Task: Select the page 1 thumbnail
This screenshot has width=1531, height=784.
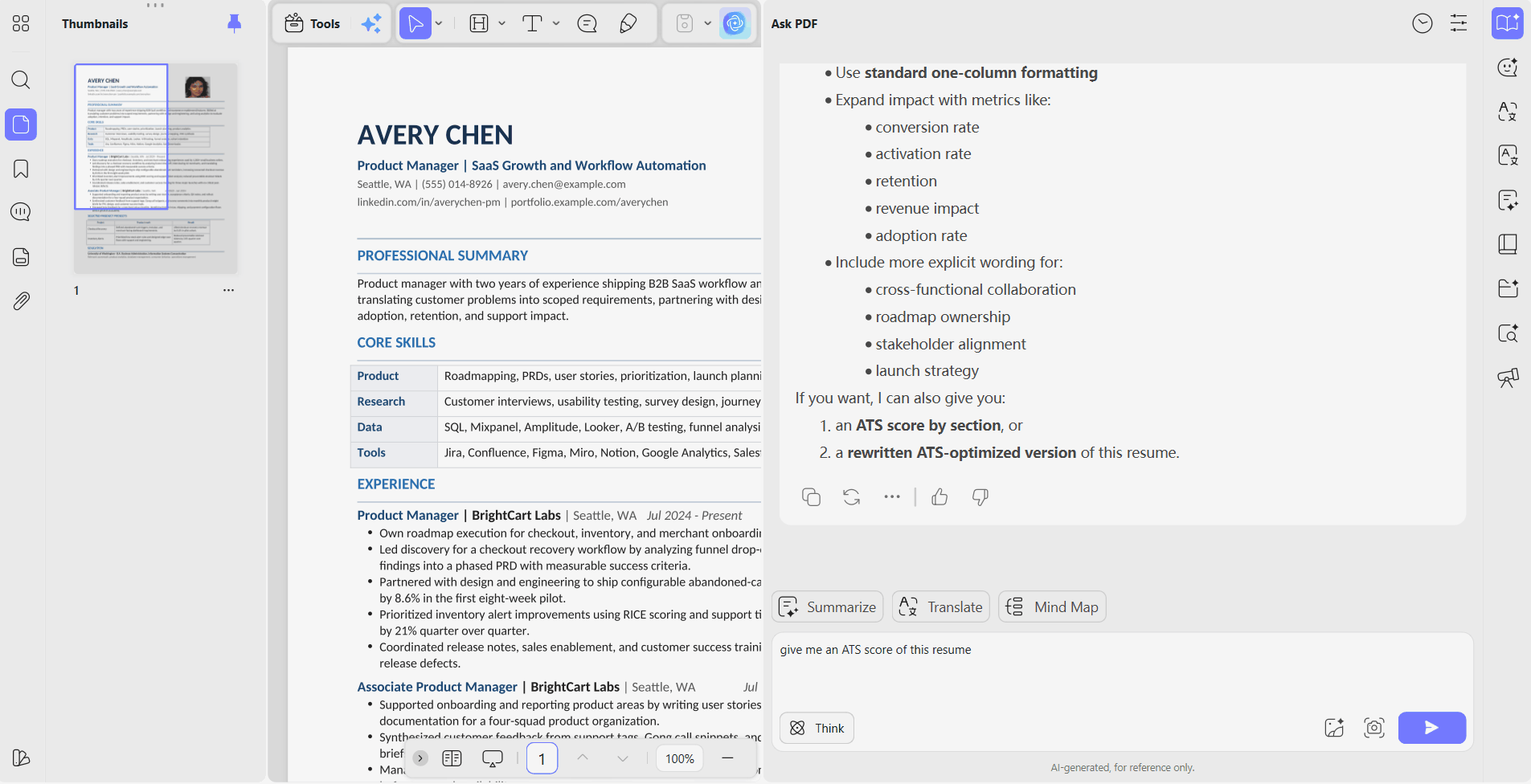Action: [156, 168]
